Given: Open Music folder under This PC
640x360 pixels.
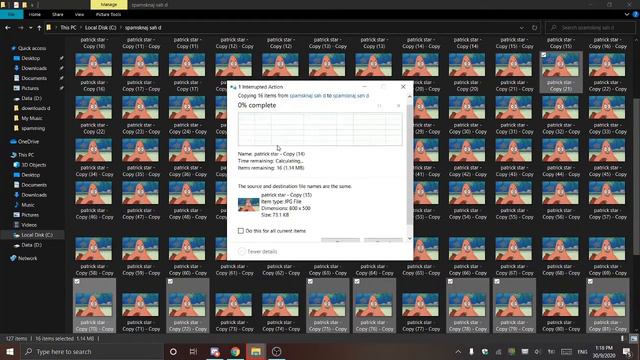Looking at the screenshot, I should click(x=28, y=205).
